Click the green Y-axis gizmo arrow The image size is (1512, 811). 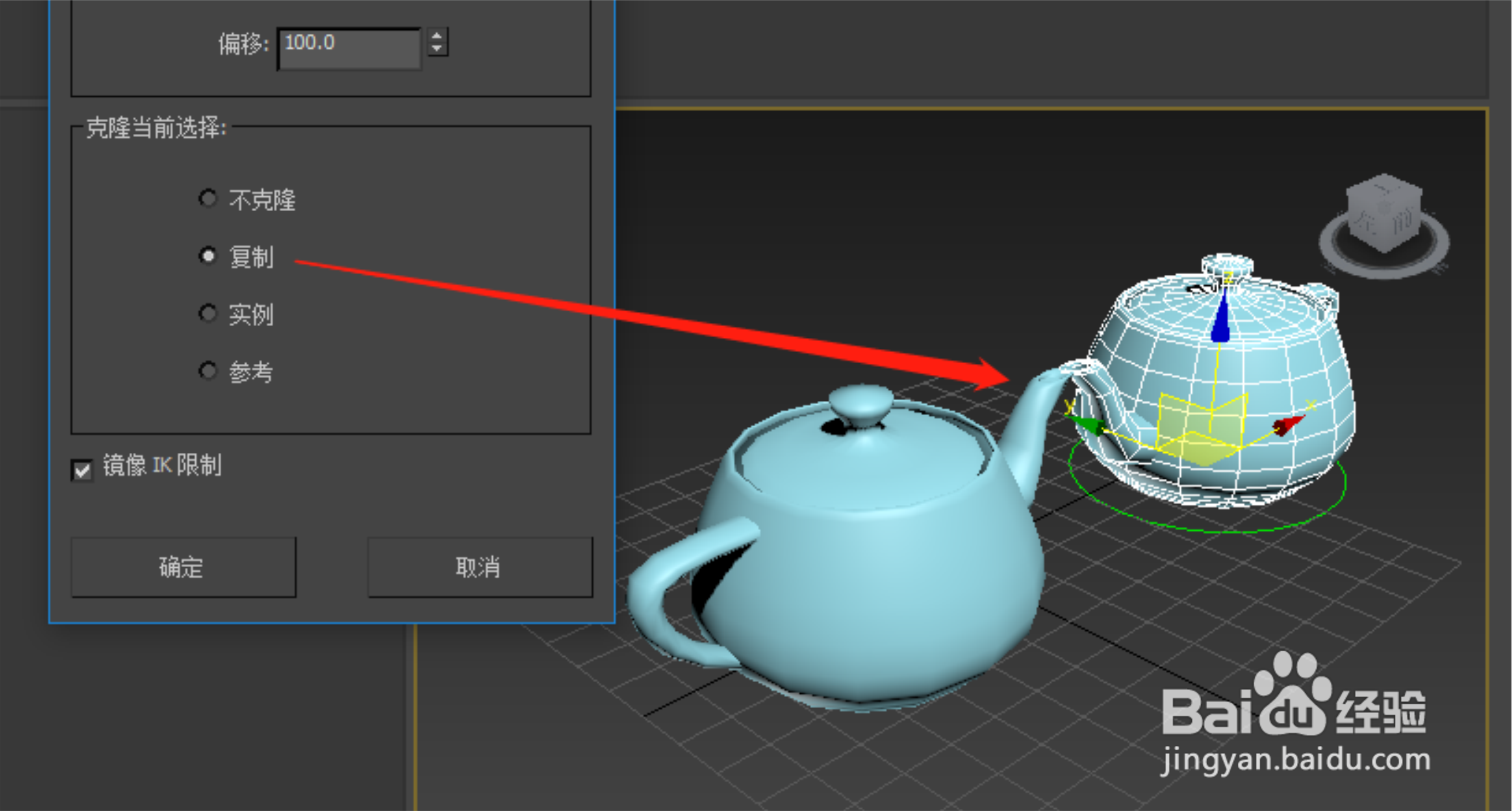coord(1088,426)
